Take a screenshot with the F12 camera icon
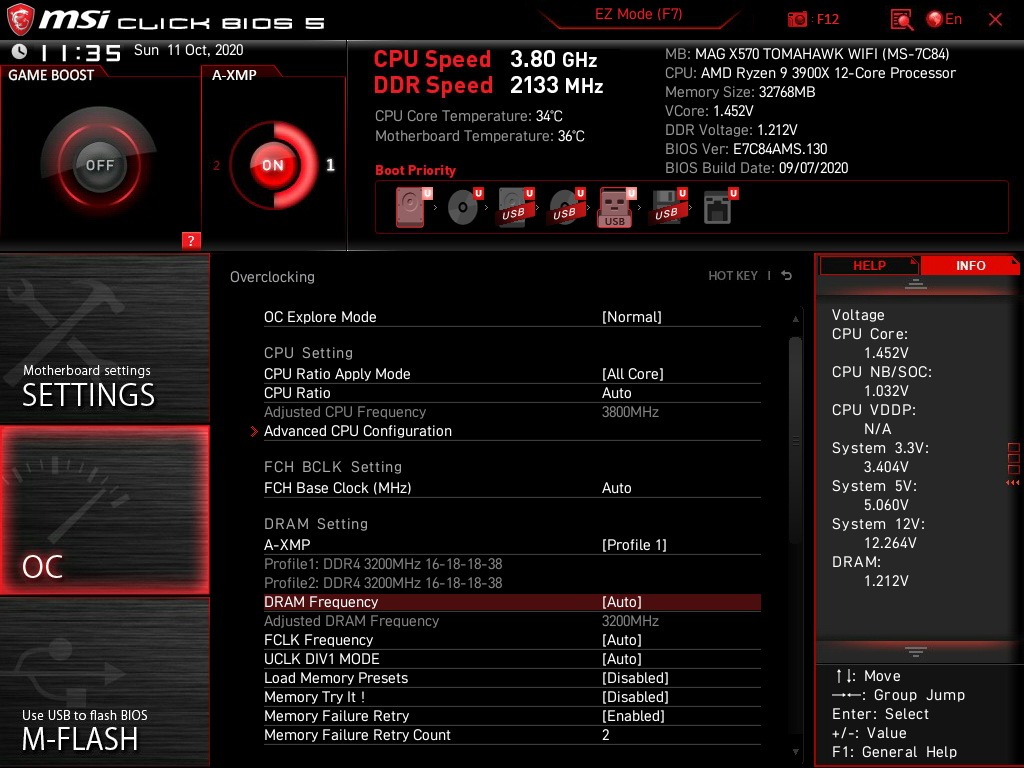This screenshot has height=768, width=1024. click(797, 20)
